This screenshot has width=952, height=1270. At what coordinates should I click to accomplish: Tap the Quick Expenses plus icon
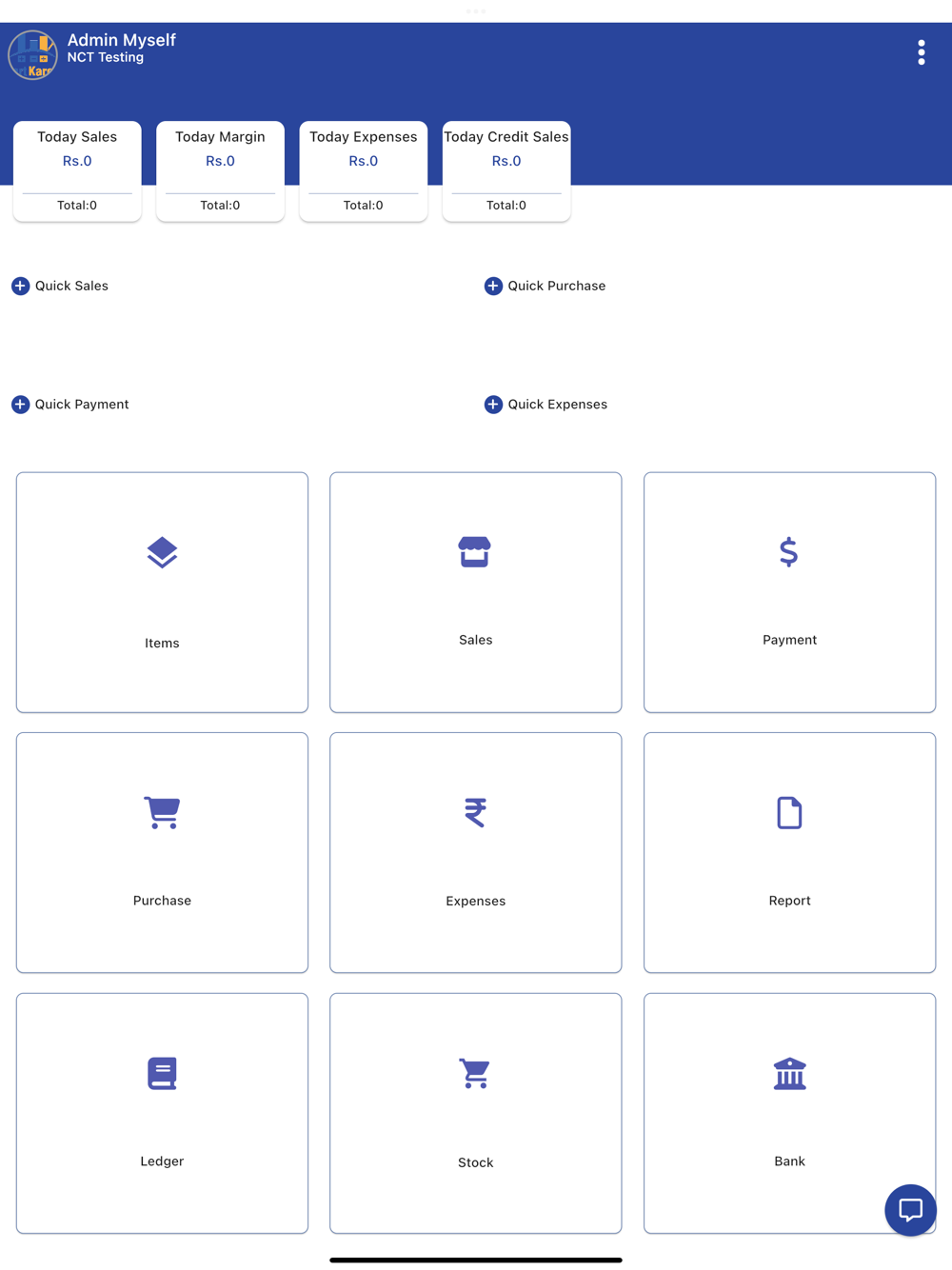click(493, 405)
